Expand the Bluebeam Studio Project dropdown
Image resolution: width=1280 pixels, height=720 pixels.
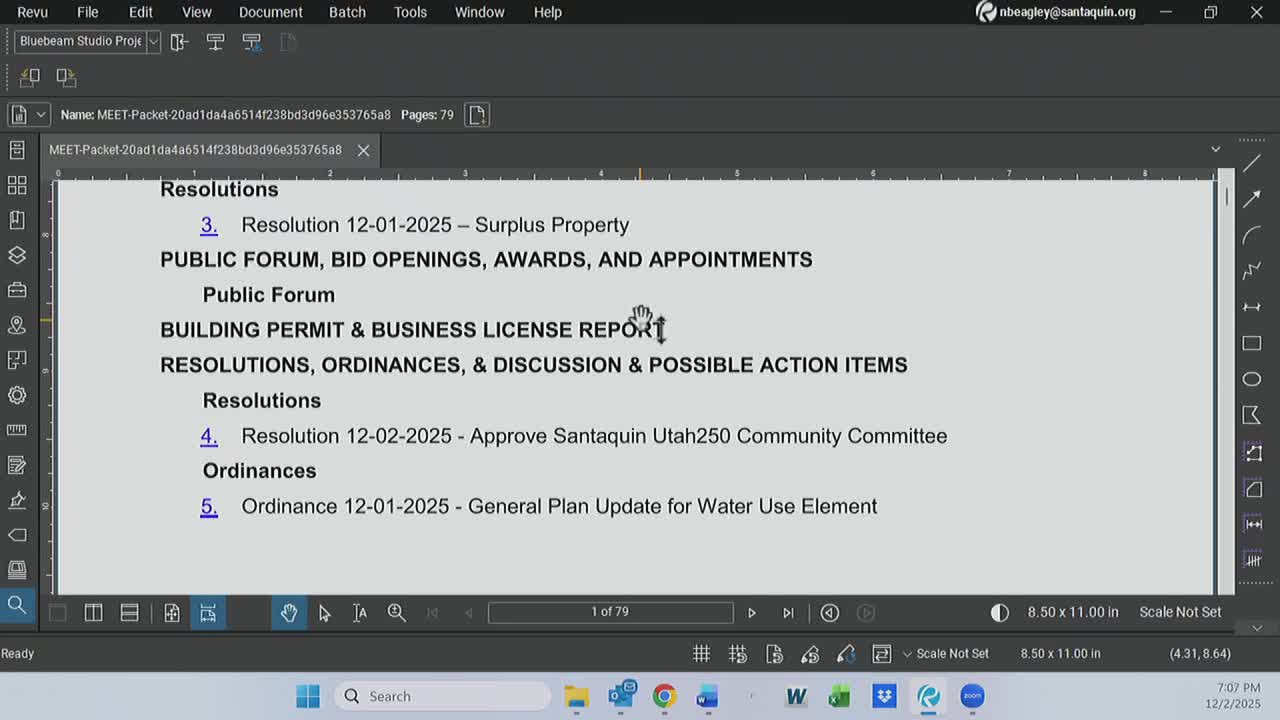[153, 42]
